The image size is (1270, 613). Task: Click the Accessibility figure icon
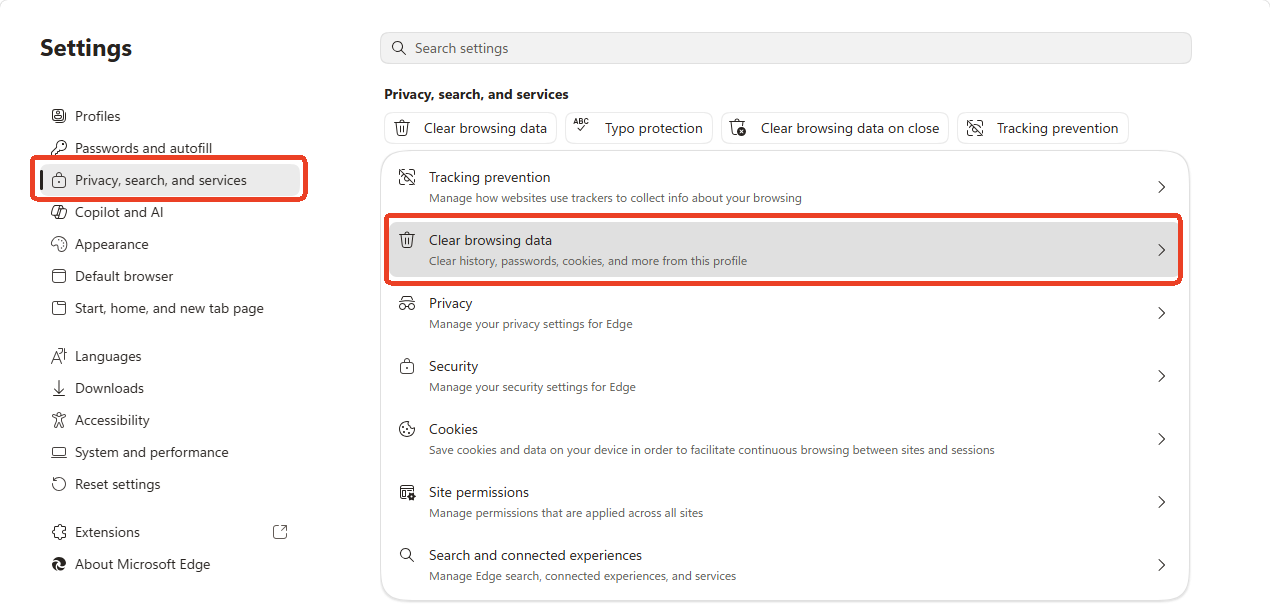point(59,420)
